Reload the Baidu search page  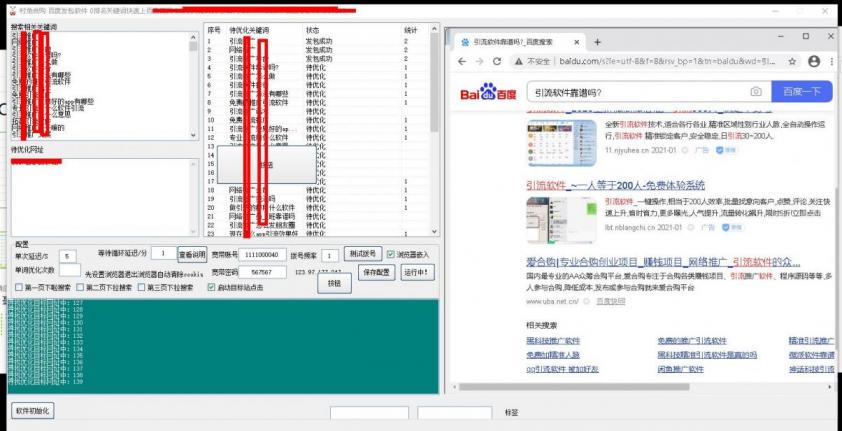pyautogui.click(x=497, y=62)
